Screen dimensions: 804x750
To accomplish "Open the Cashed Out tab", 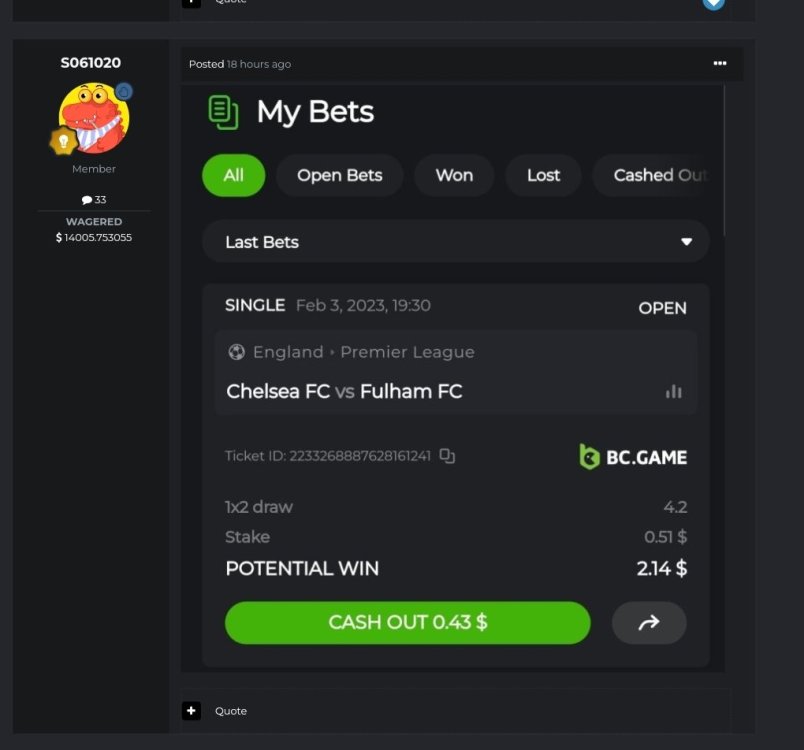I will click(655, 175).
